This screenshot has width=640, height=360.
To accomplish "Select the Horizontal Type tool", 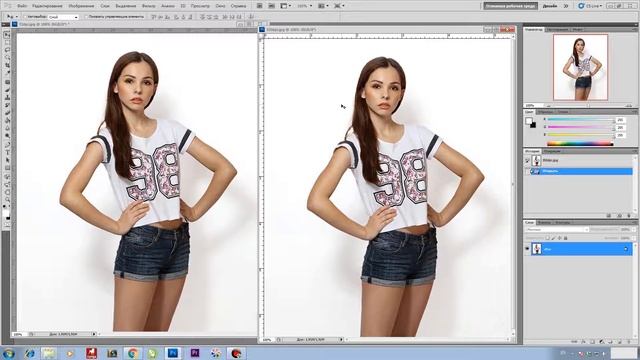I will (x=7, y=152).
